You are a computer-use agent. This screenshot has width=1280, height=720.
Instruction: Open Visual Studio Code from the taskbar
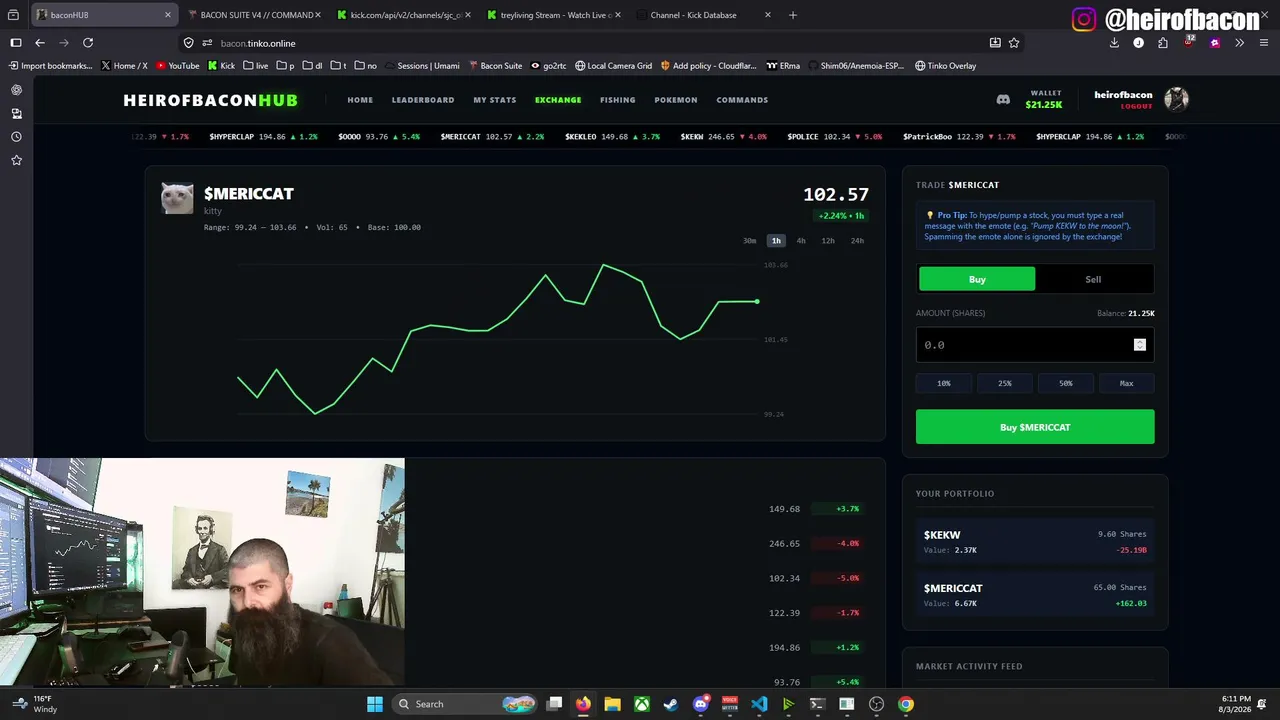(759, 704)
